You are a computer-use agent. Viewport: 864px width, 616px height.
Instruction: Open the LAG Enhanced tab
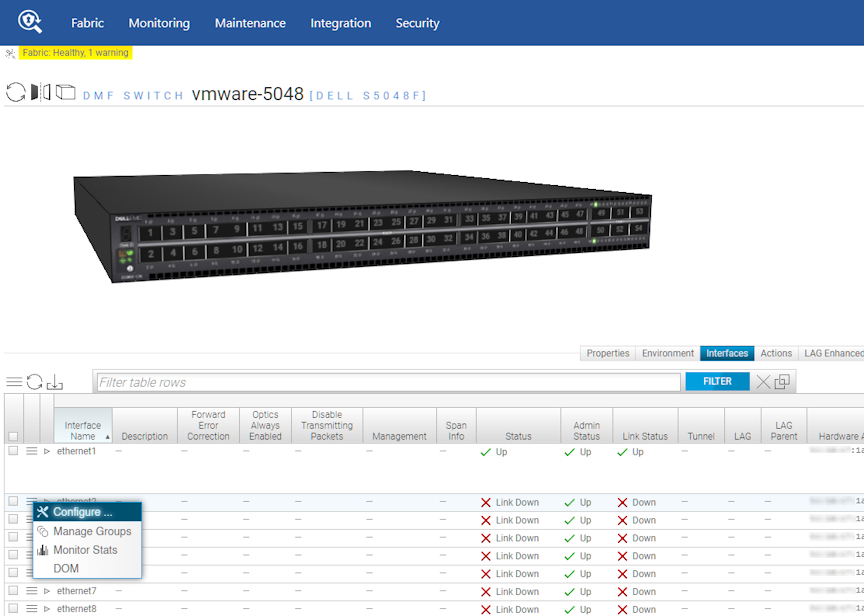(x=831, y=353)
